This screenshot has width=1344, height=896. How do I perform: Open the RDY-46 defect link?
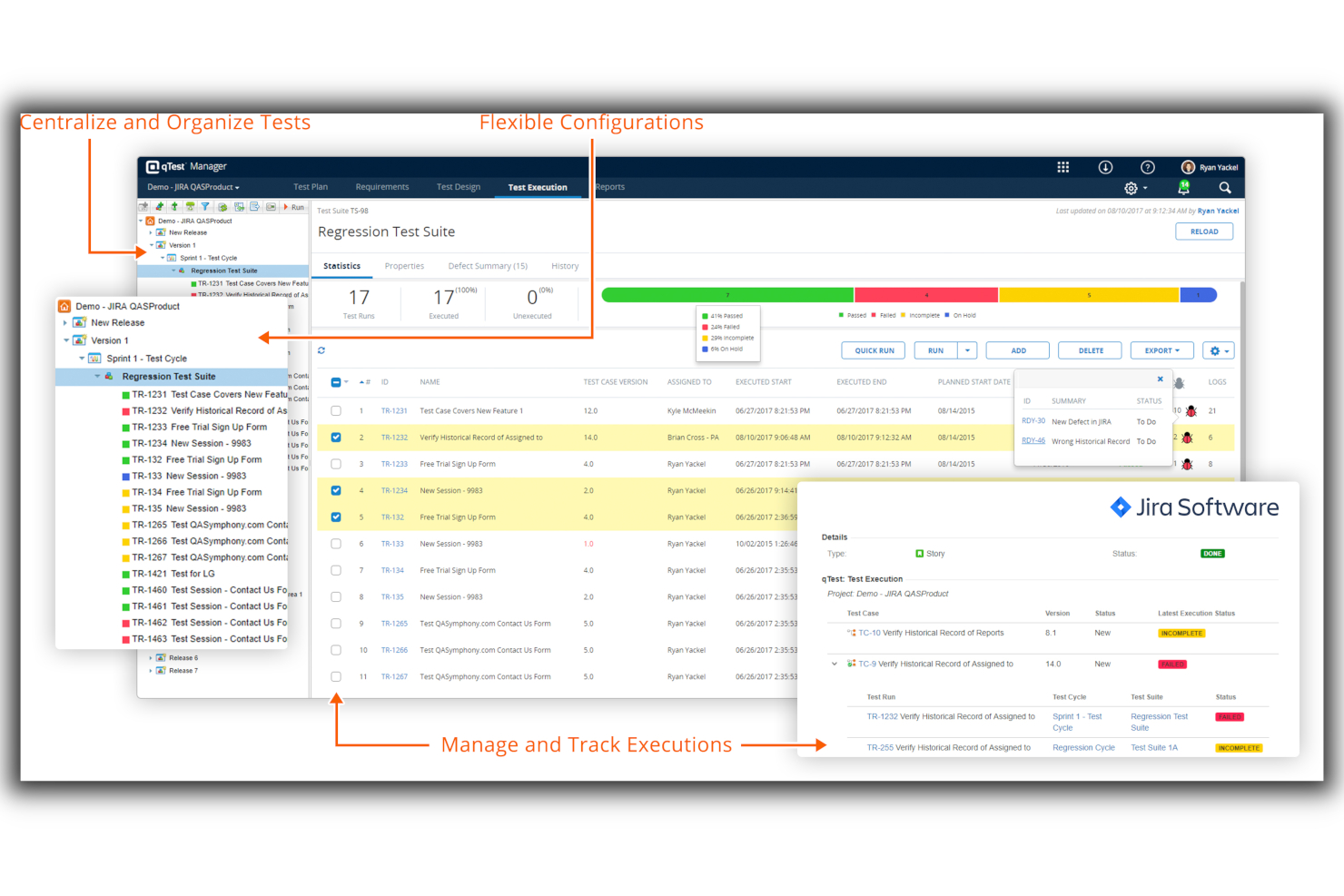(1033, 440)
